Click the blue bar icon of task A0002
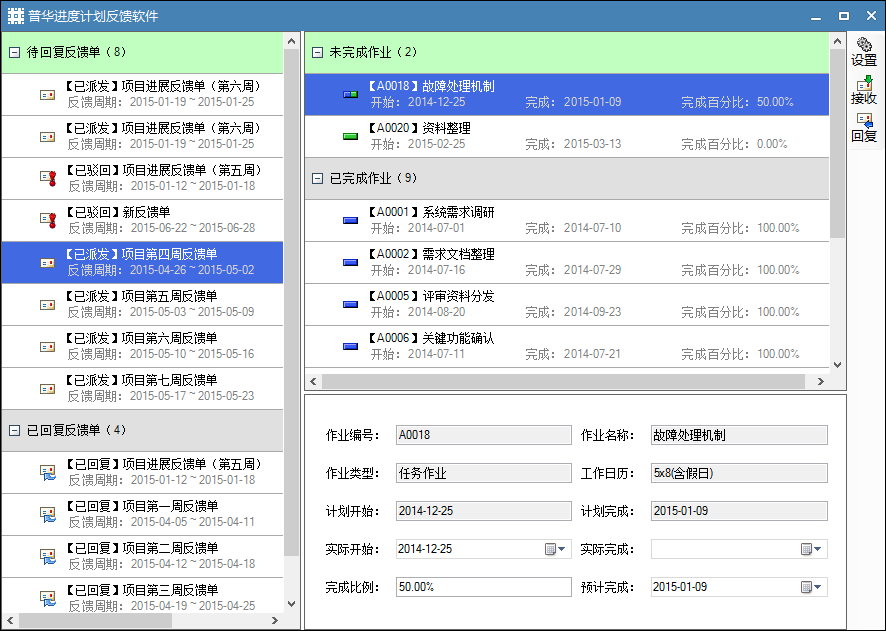Image resolution: width=886 pixels, height=631 pixels. click(350, 262)
